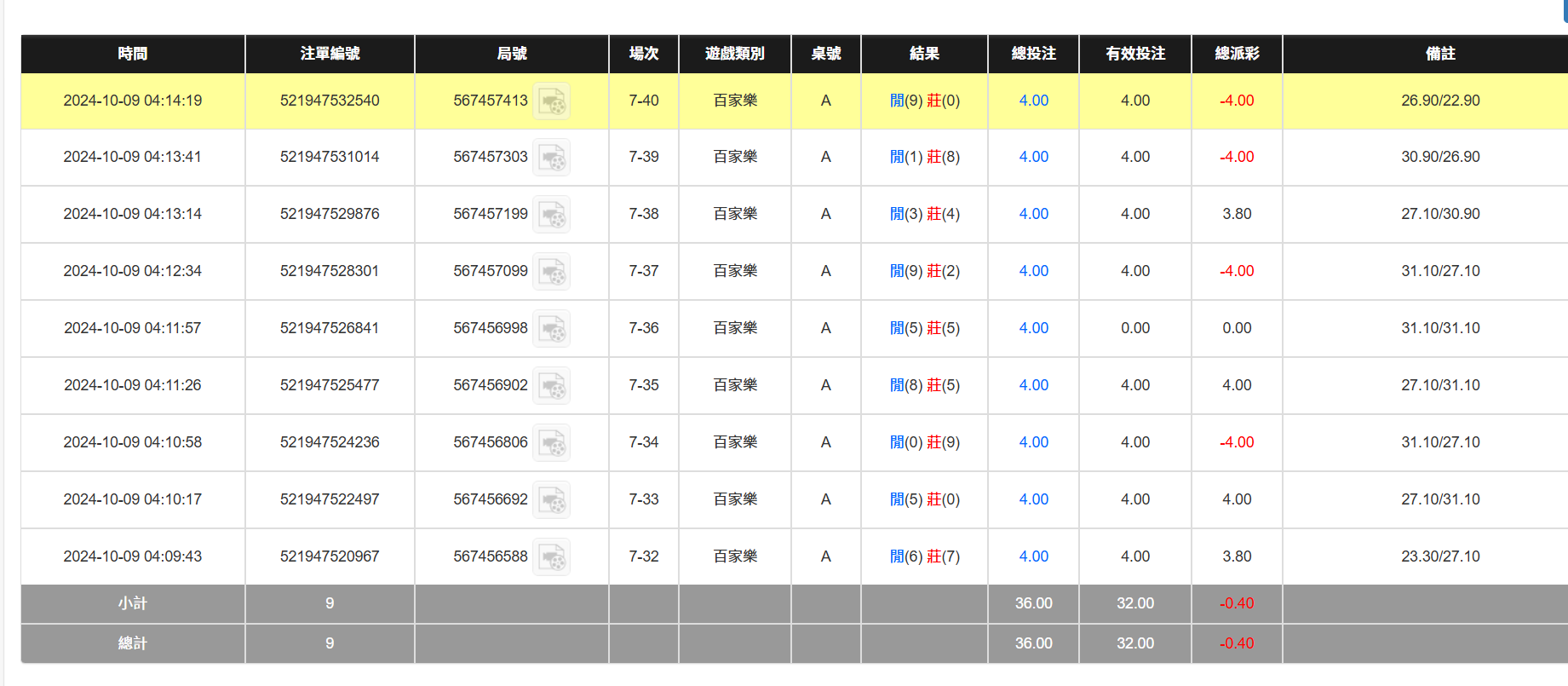This screenshot has width=1568, height=686.
Task: Open video replay icon for round 567457413
Action: coord(551,101)
